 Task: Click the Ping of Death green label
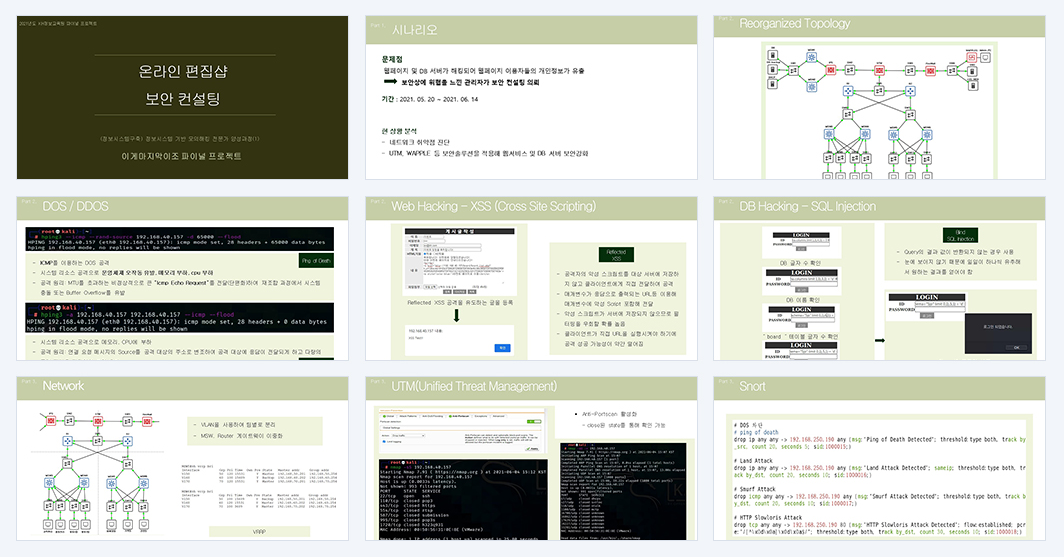[316, 261]
